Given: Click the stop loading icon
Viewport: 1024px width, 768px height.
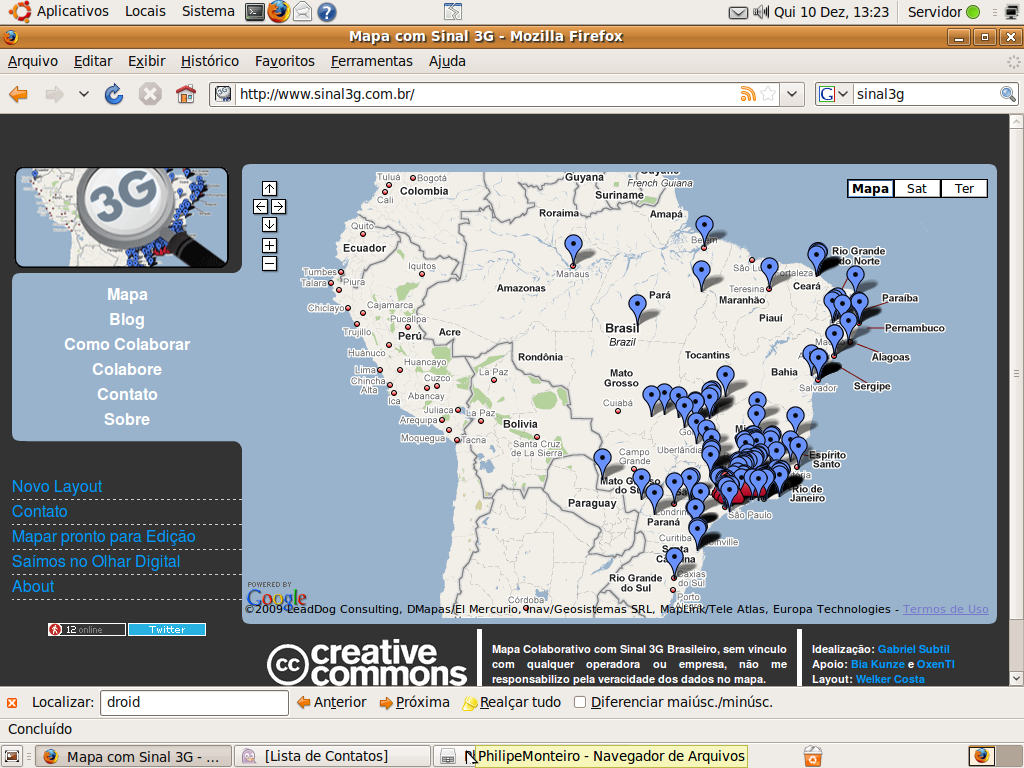Looking at the screenshot, I should coord(150,95).
